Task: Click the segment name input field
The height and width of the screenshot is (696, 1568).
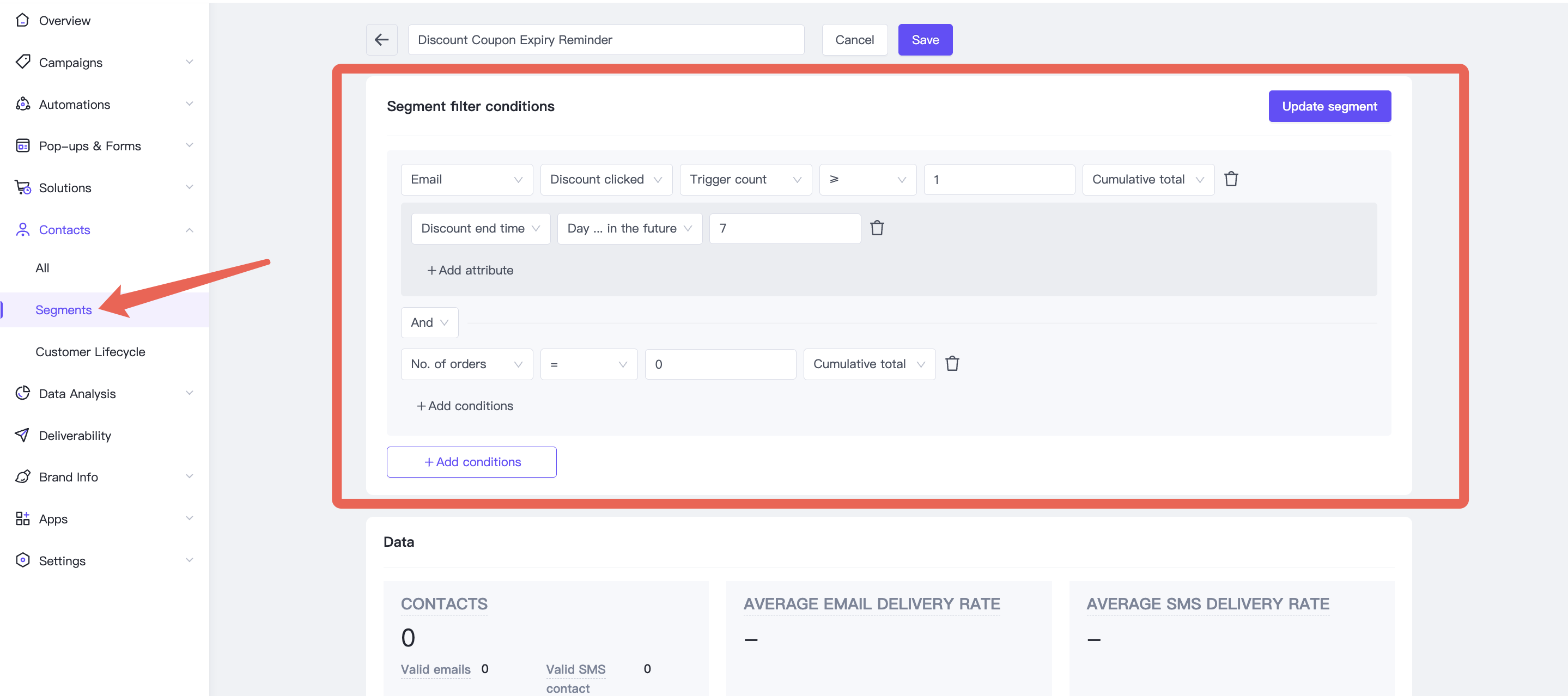Action: pos(605,40)
